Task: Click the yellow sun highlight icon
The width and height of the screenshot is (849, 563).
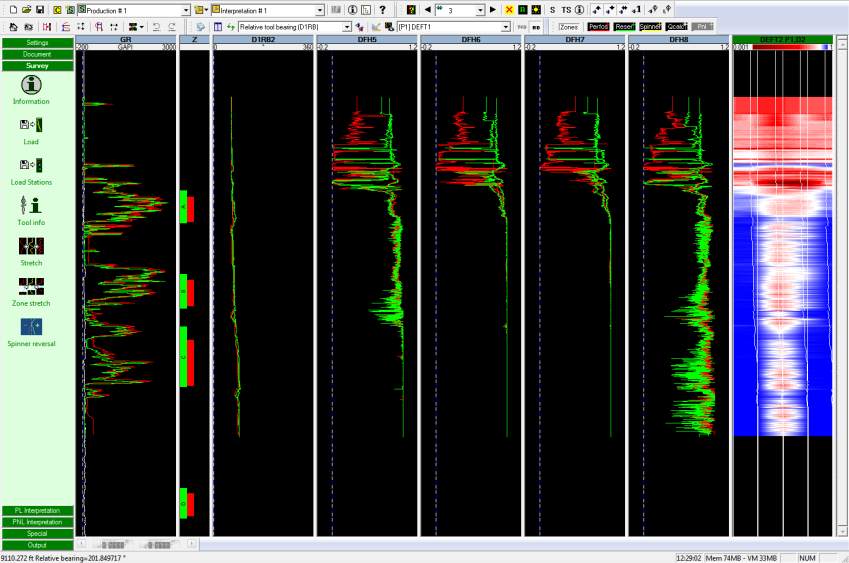Action: click(x=536, y=10)
